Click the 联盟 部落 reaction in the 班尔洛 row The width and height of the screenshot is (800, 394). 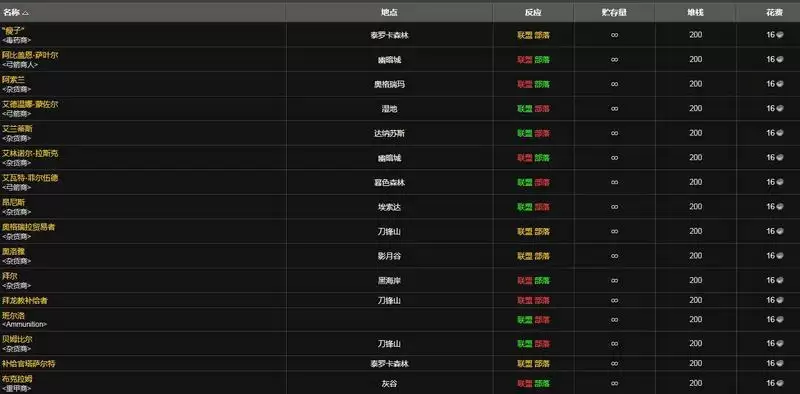[x=533, y=319]
